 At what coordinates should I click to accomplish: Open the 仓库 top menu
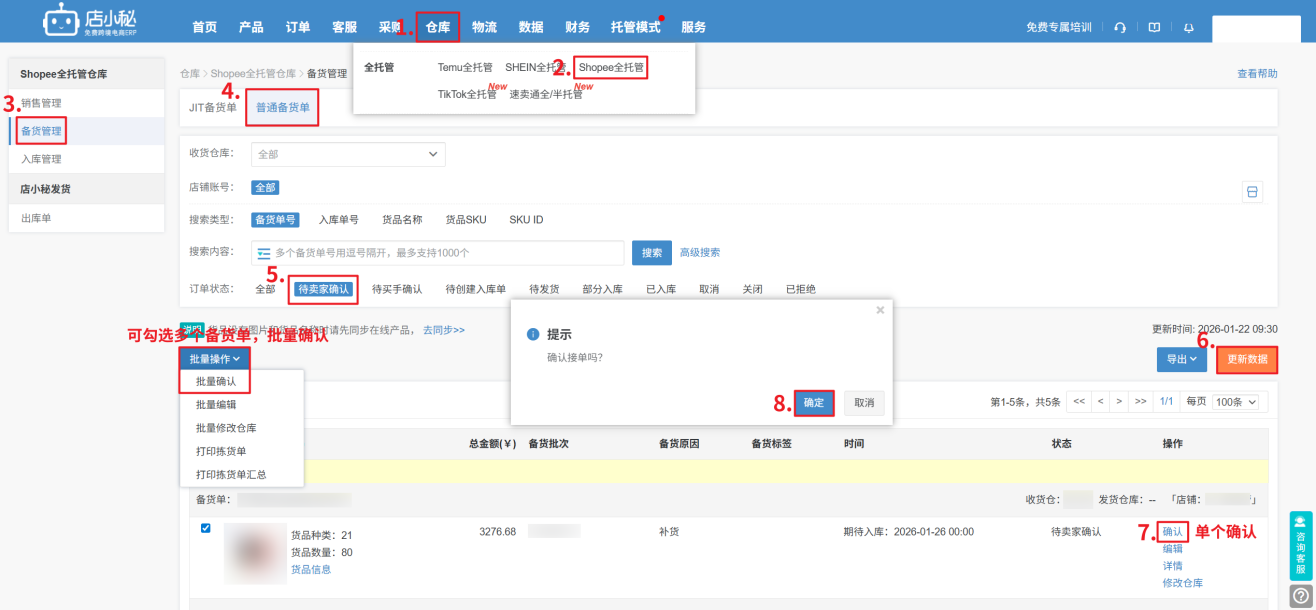tap(438, 27)
